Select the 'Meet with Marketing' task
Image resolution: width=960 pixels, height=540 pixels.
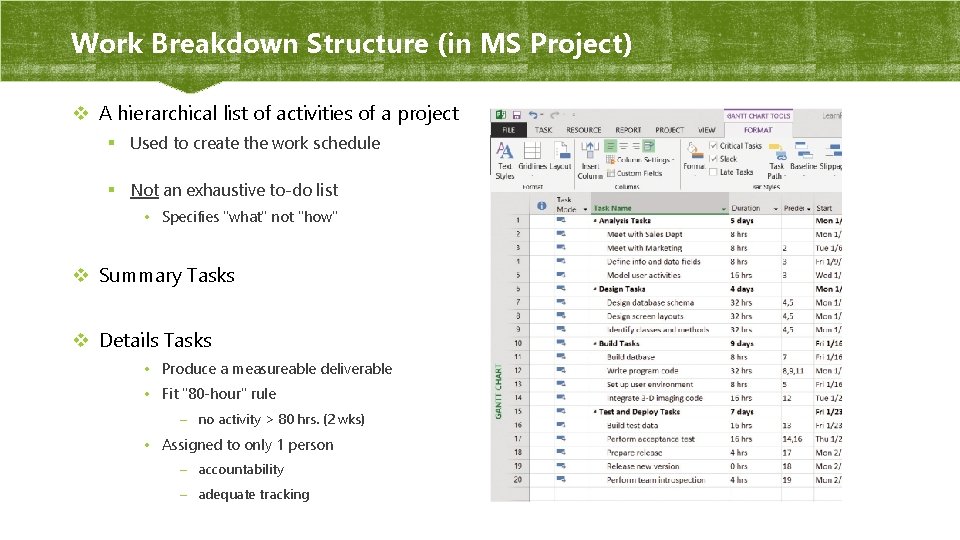pyautogui.click(x=644, y=248)
